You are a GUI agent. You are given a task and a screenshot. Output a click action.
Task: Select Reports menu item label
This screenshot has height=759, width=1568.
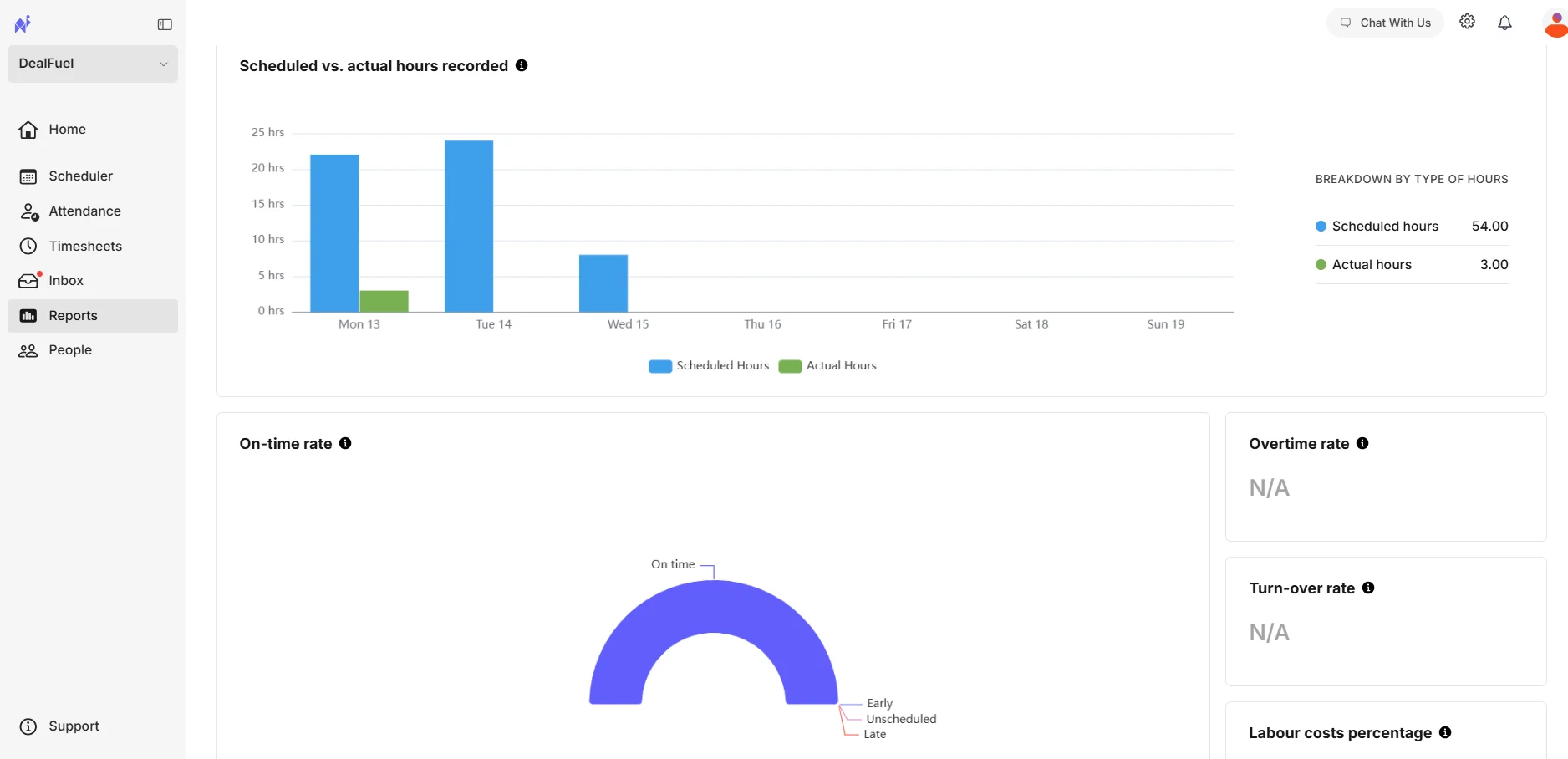(x=74, y=316)
